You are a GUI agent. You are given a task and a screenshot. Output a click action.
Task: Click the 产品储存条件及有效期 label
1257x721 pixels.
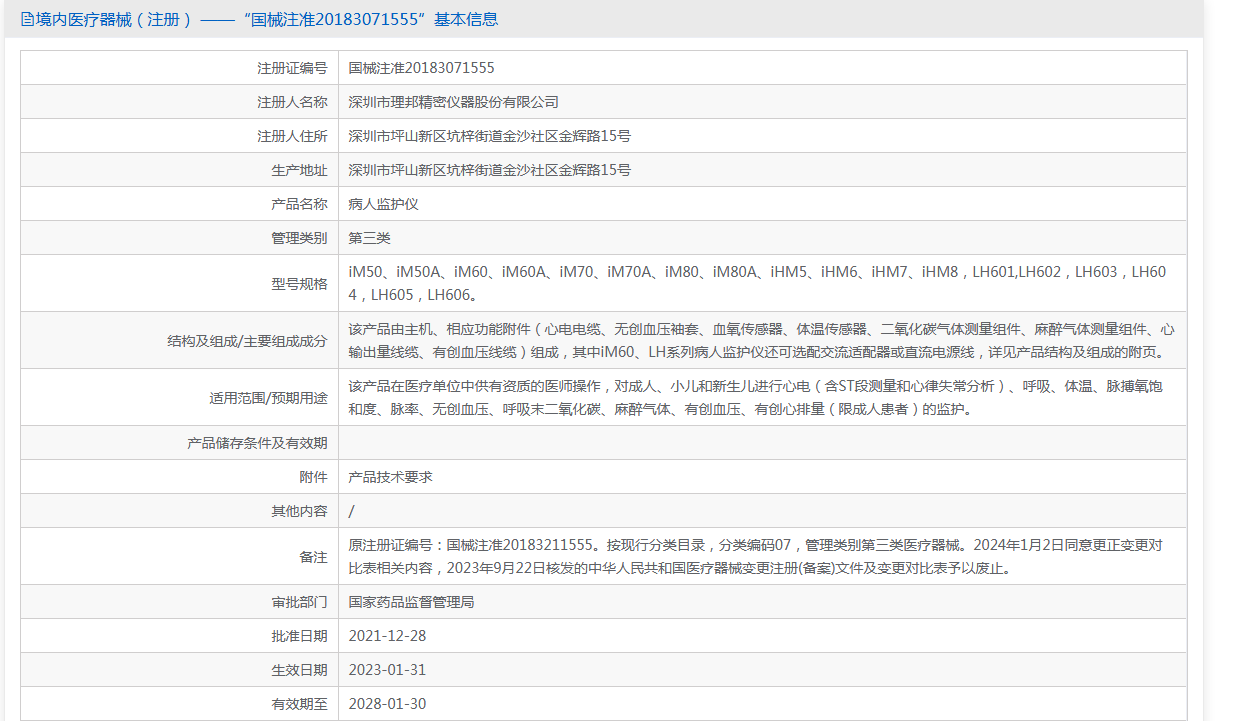257,443
